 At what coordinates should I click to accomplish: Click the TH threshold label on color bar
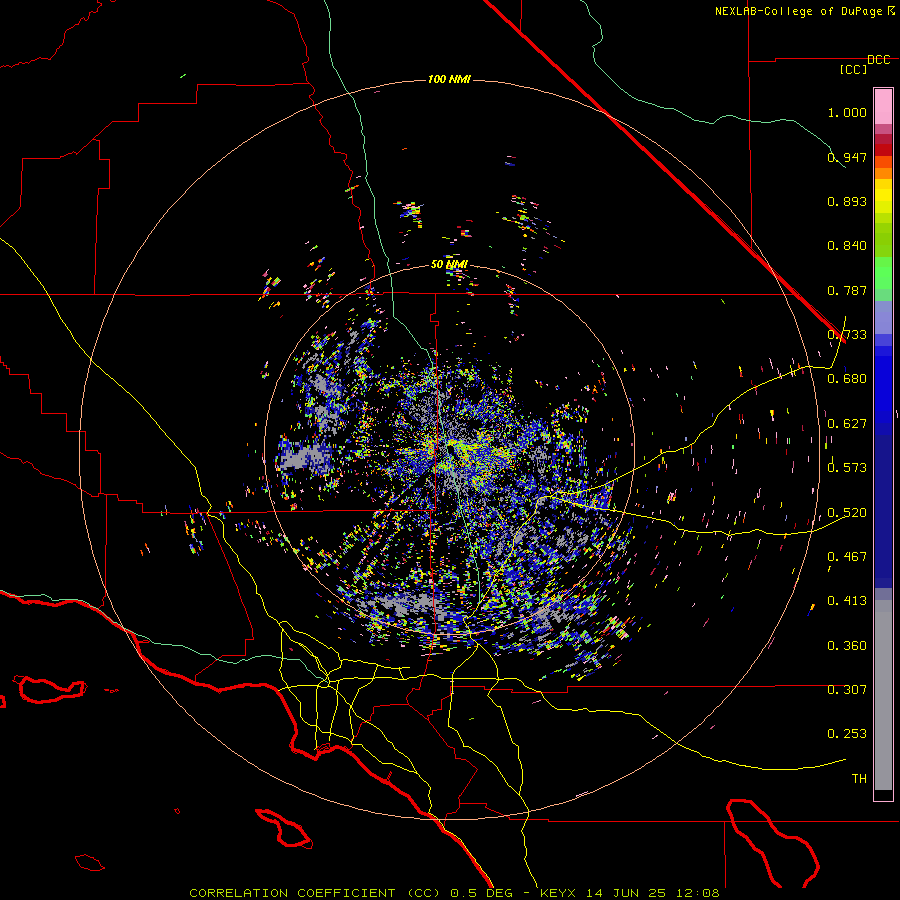click(x=859, y=779)
